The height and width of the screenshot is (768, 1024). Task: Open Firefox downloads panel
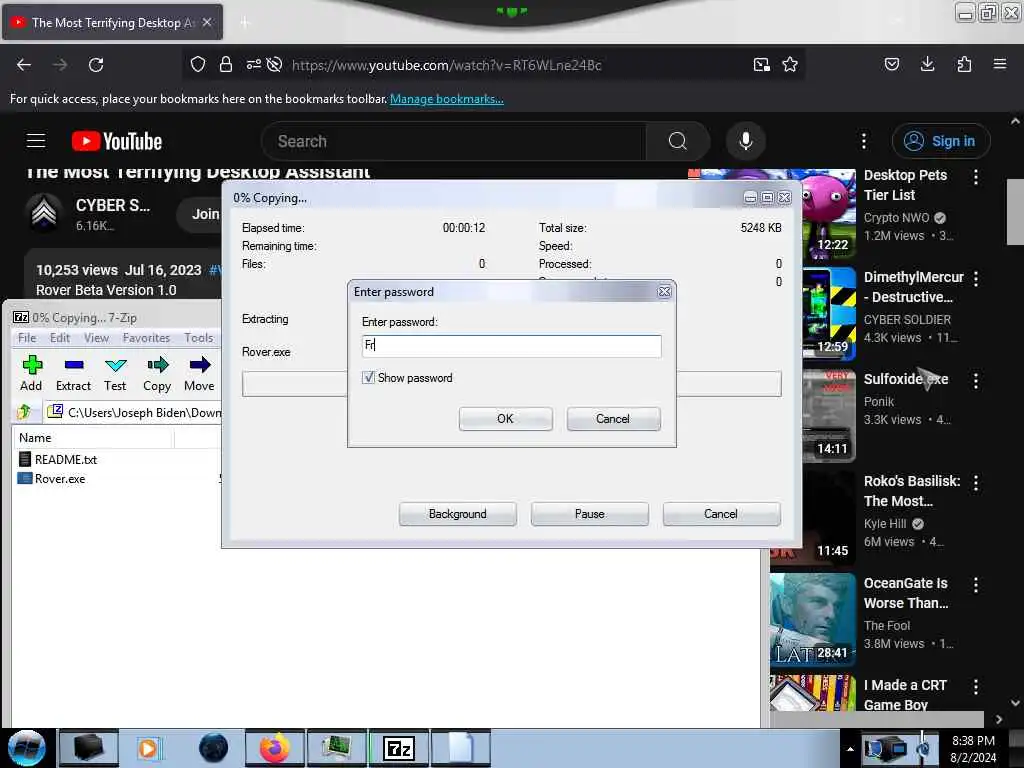927,64
